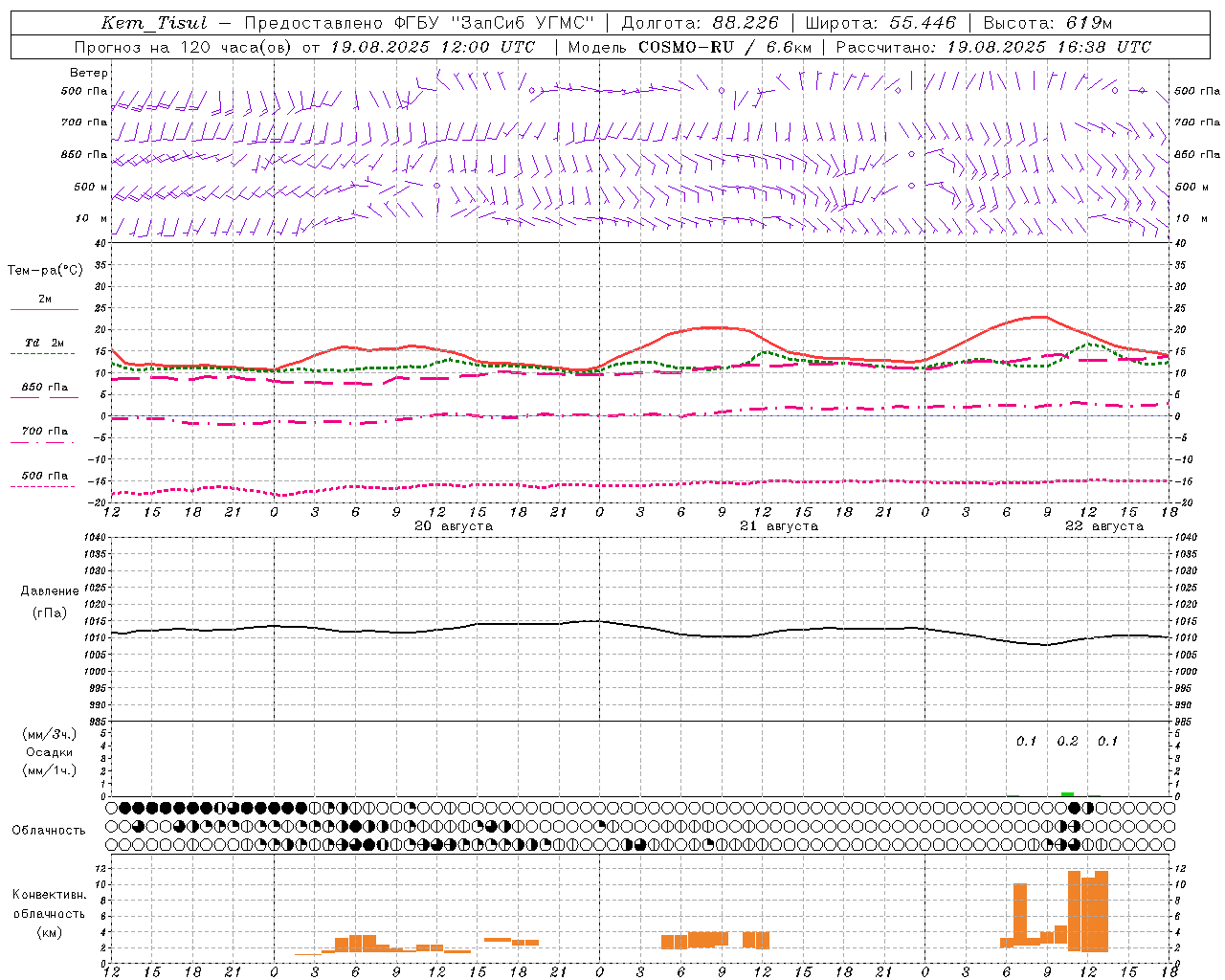Click the elevation text "Высота: 619м"
This screenshot has width=1225, height=980.
pyautogui.click(x=1048, y=23)
